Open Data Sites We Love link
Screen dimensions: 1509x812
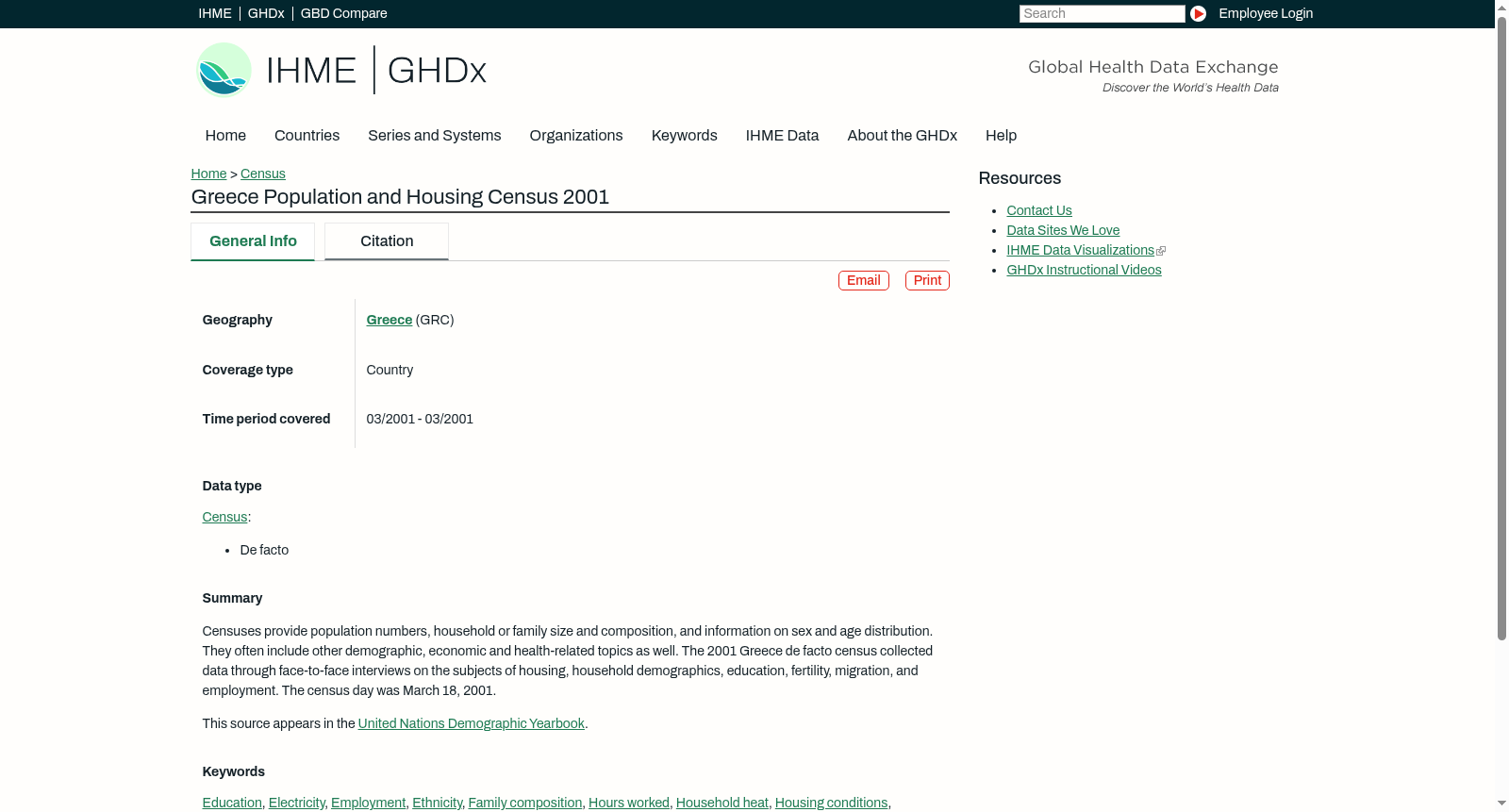coord(1063,230)
